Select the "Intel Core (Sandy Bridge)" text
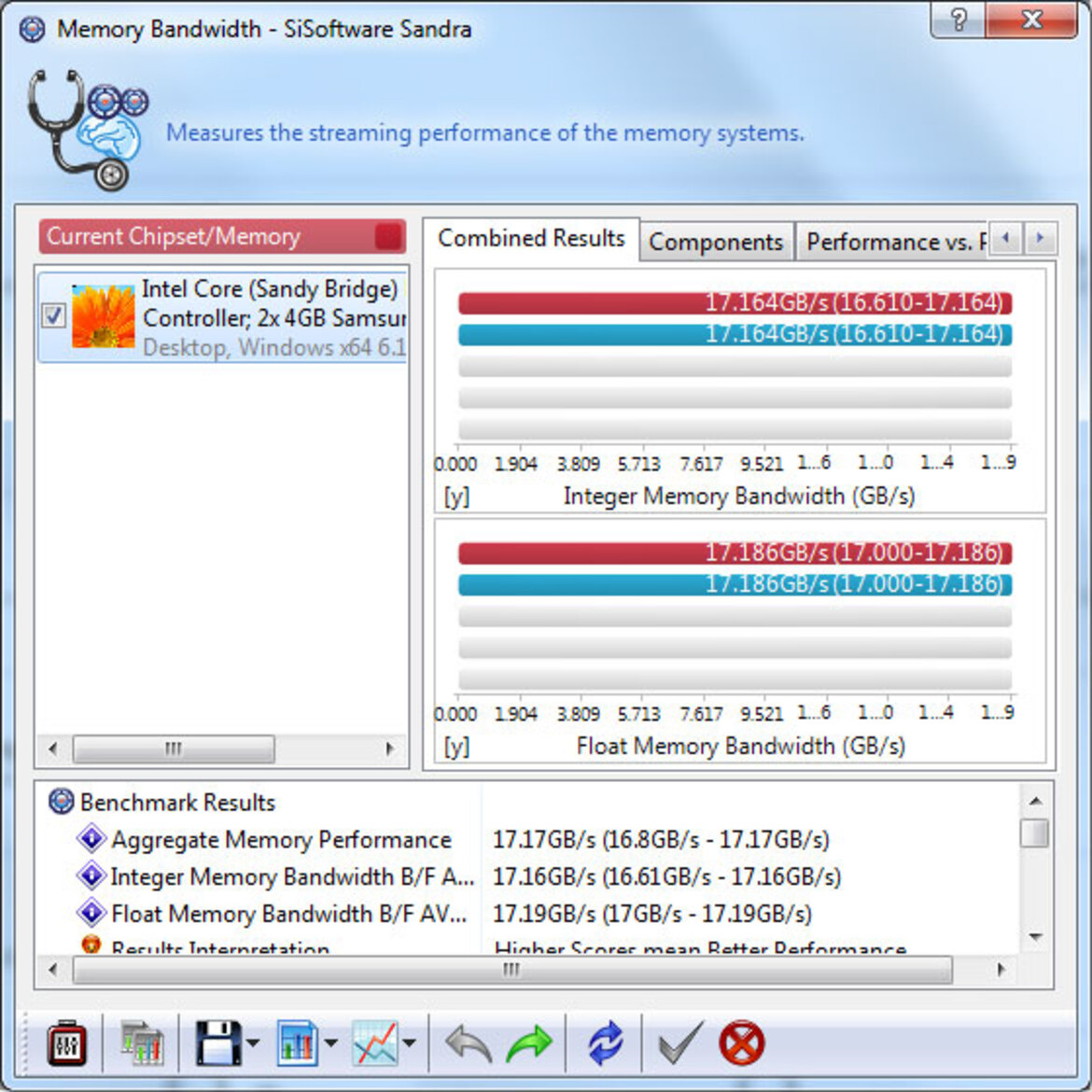The image size is (1092, 1092). point(270,288)
